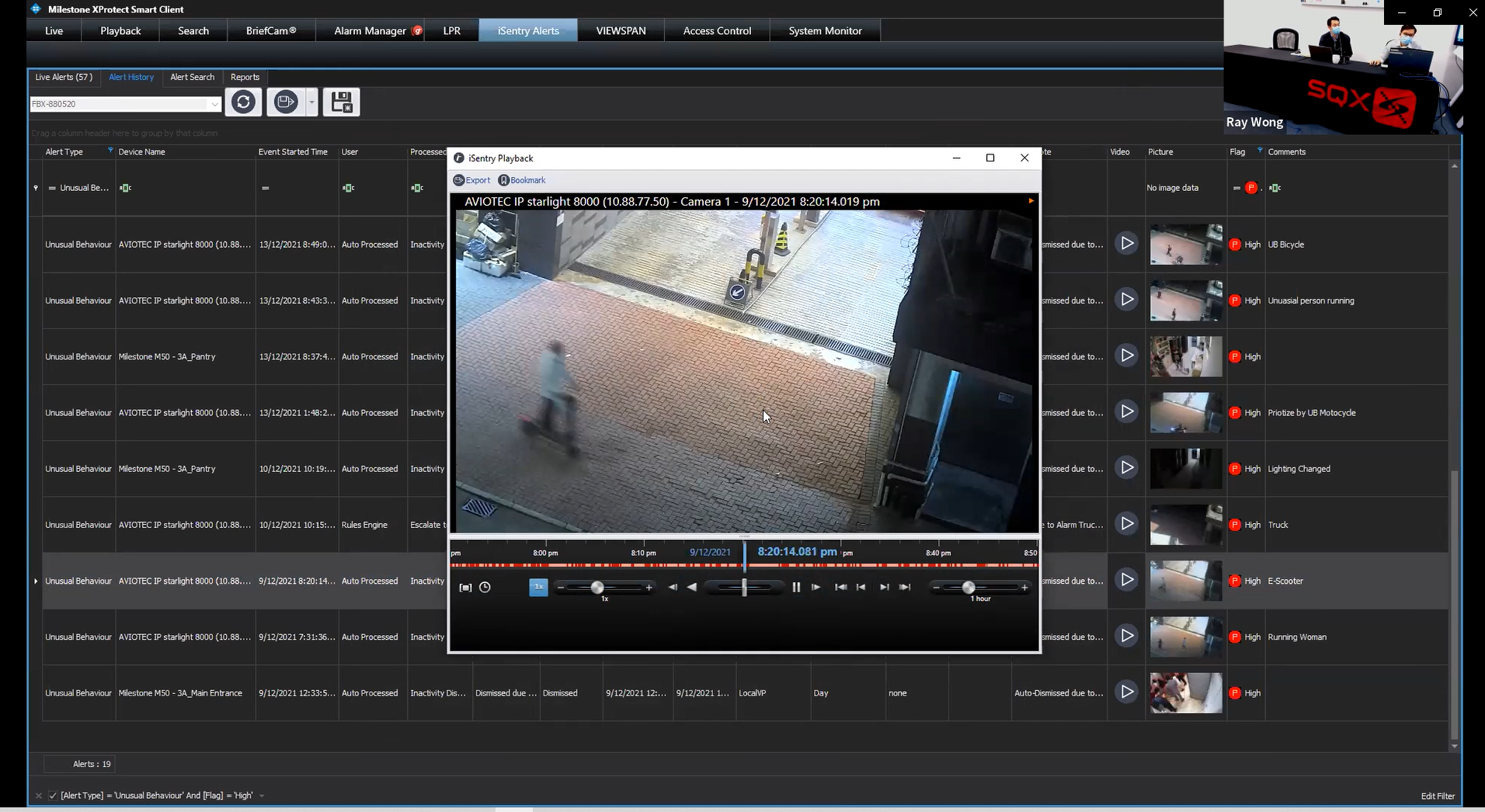Click the export video icon button
This screenshot has width=1485, height=812.
(x=286, y=102)
